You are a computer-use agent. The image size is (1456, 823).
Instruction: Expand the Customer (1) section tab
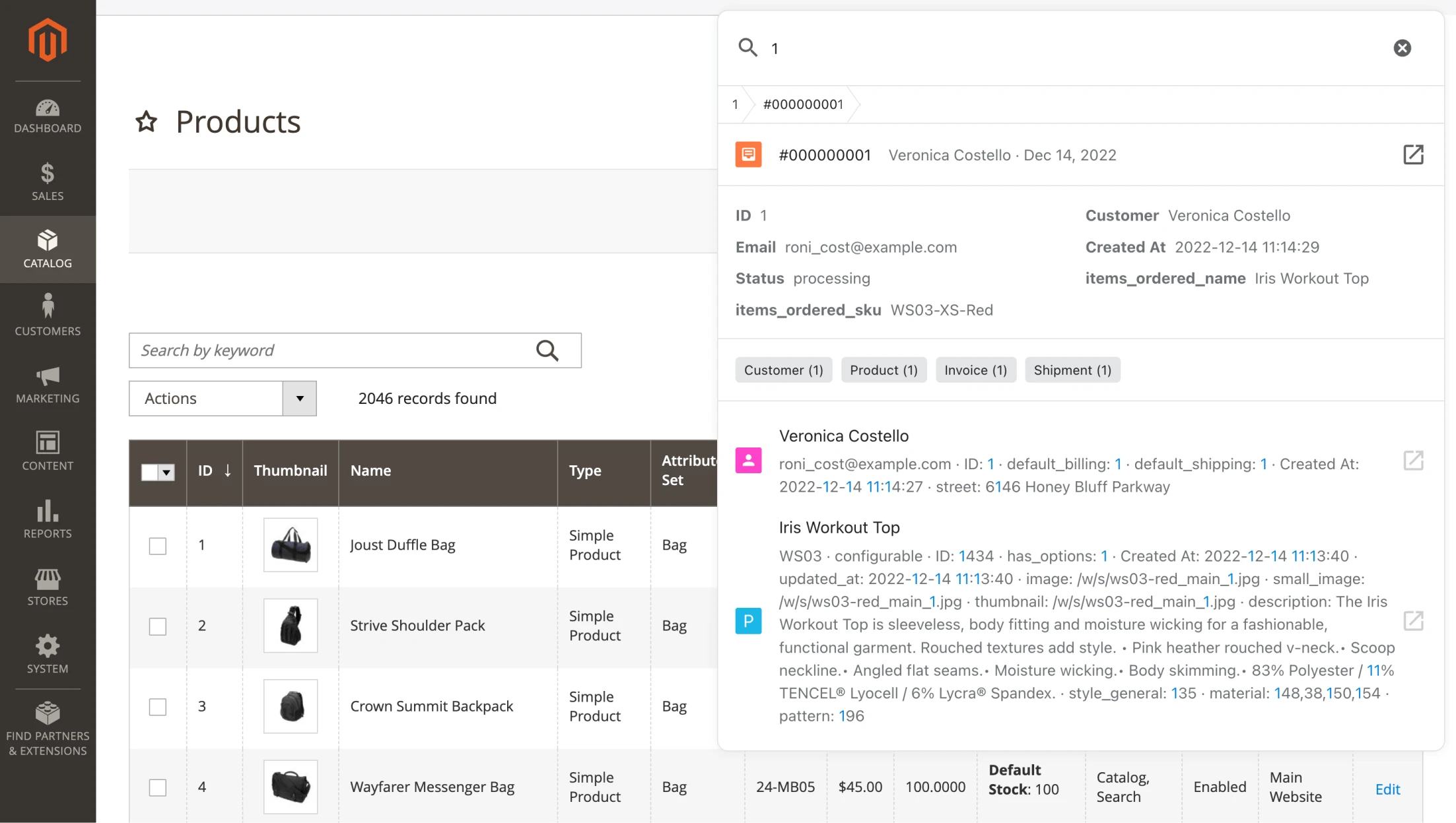[784, 369]
